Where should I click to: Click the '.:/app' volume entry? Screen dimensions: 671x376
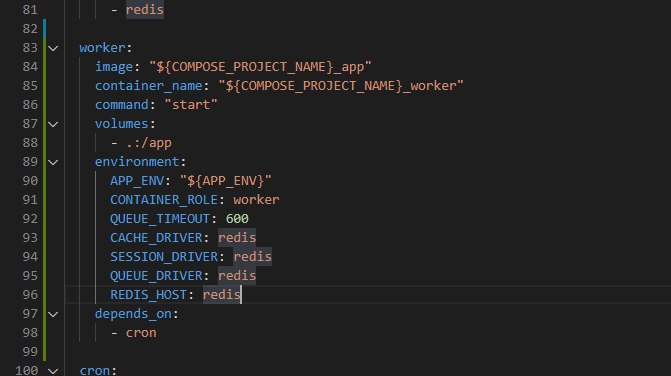(149, 143)
